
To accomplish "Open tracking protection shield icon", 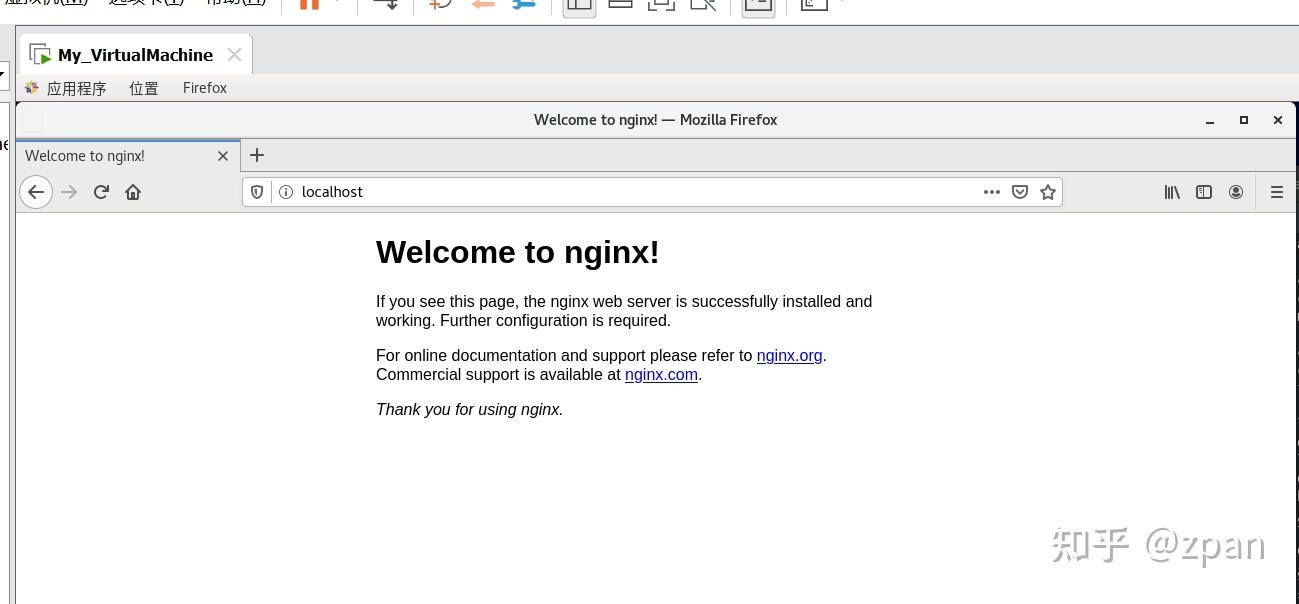I will tap(257, 192).
